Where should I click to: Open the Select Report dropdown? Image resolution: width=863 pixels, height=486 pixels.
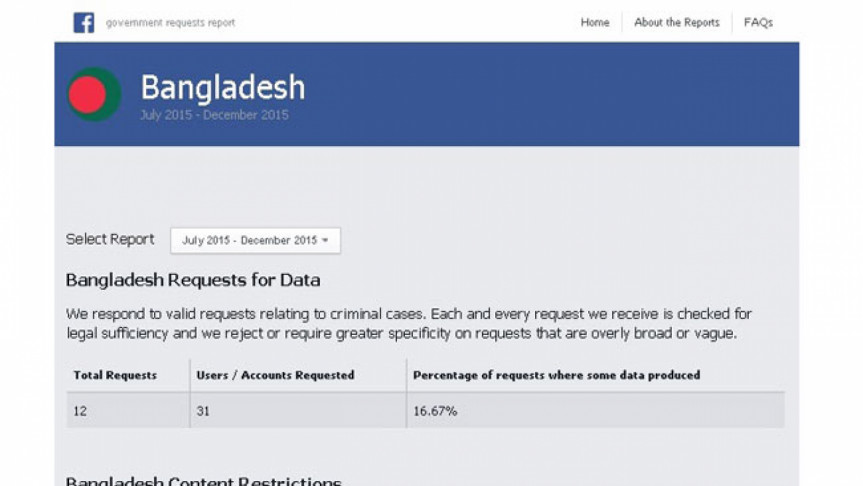coord(255,241)
